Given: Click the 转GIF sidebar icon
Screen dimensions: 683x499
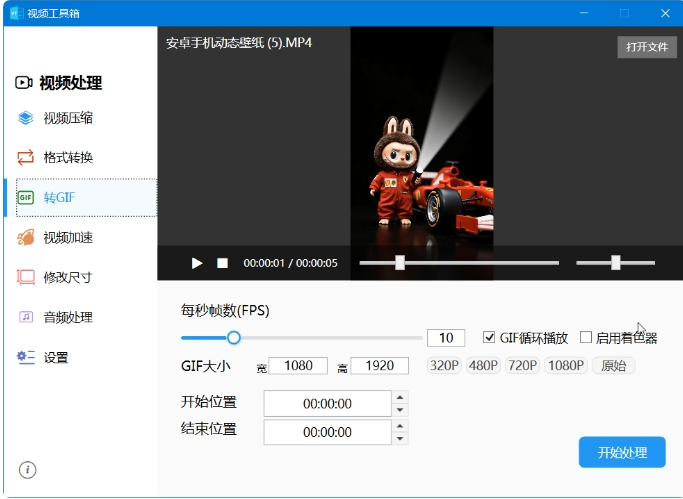Looking at the screenshot, I should coord(25,197).
